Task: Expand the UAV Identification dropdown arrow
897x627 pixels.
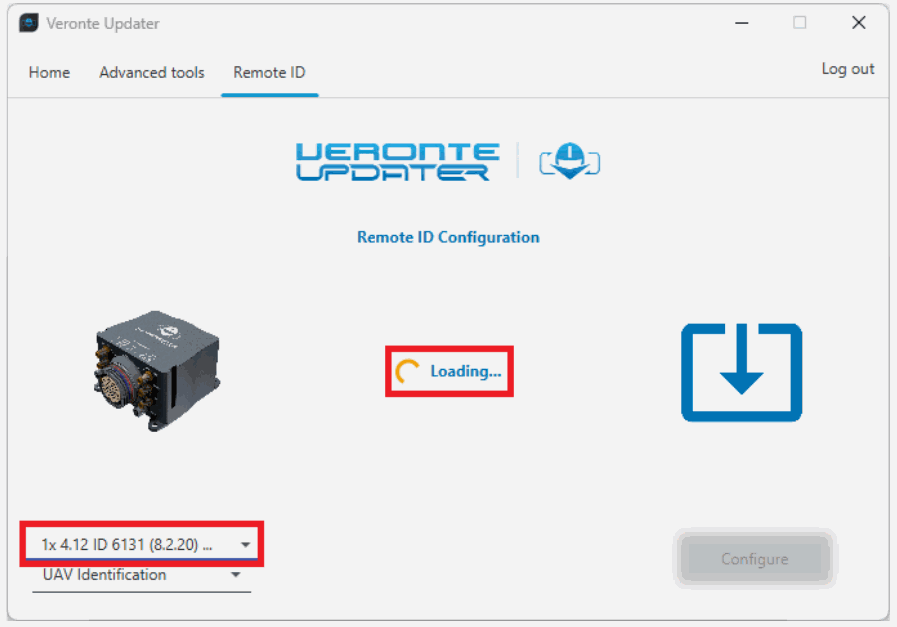Action: [x=236, y=575]
